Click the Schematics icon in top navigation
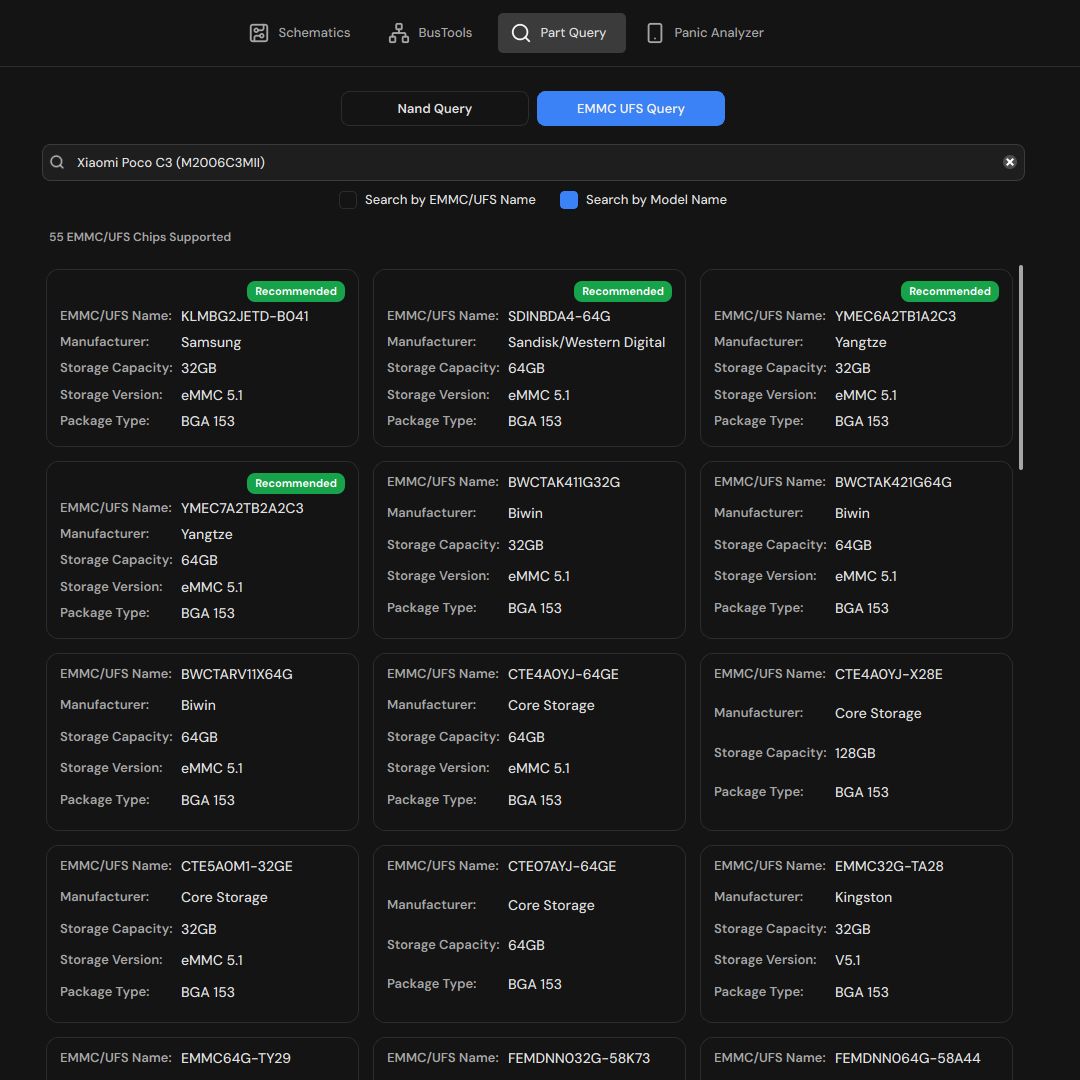The width and height of the screenshot is (1080, 1080). pyautogui.click(x=258, y=32)
